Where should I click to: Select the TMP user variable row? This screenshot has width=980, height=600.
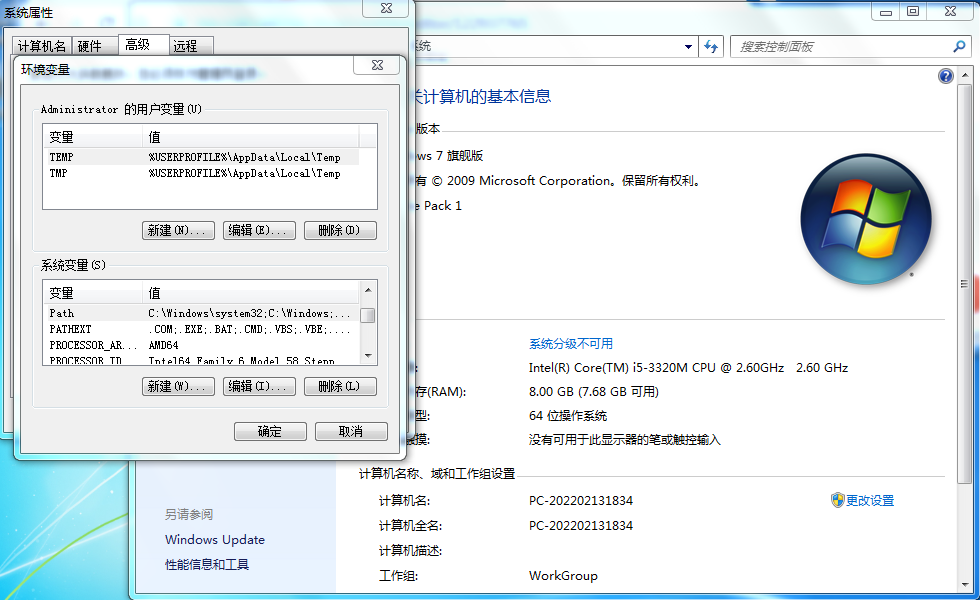204,173
